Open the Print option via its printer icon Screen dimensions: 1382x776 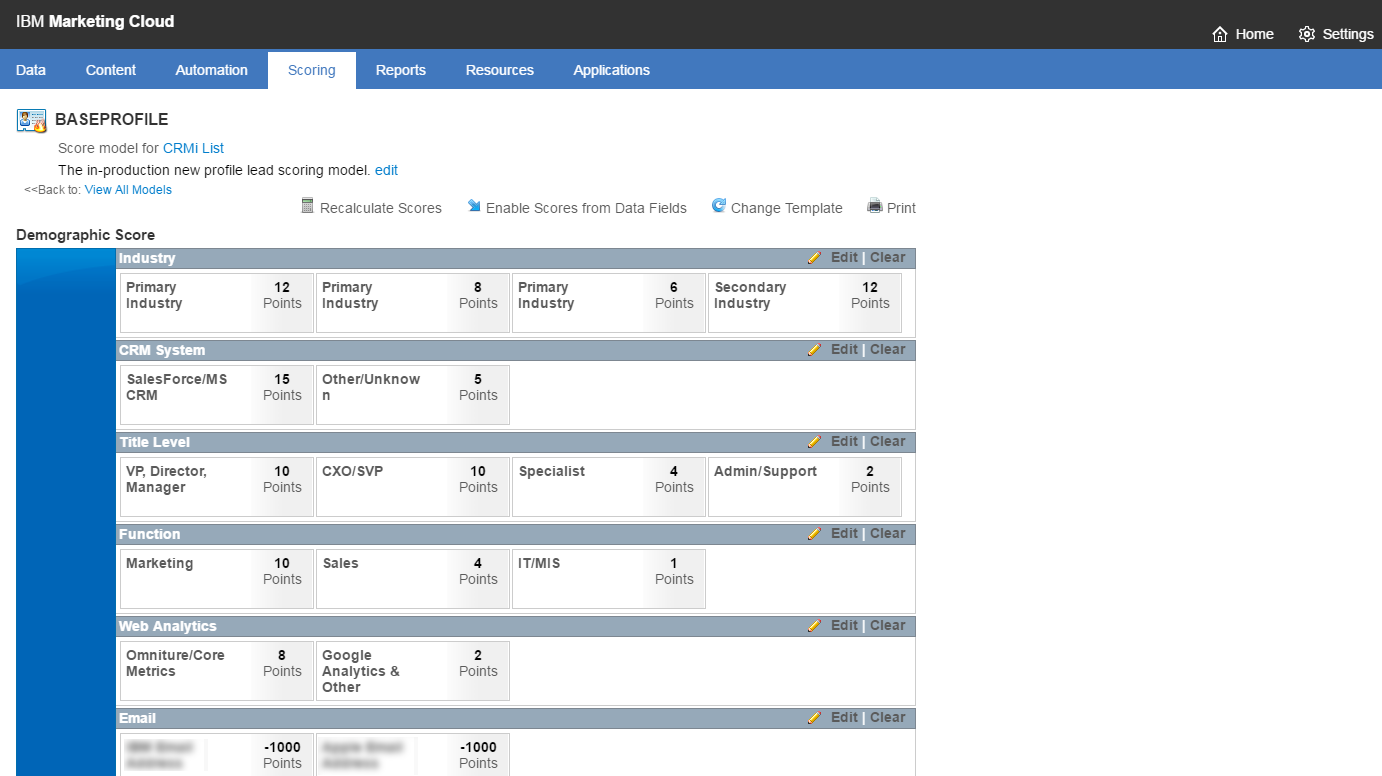[x=874, y=206]
